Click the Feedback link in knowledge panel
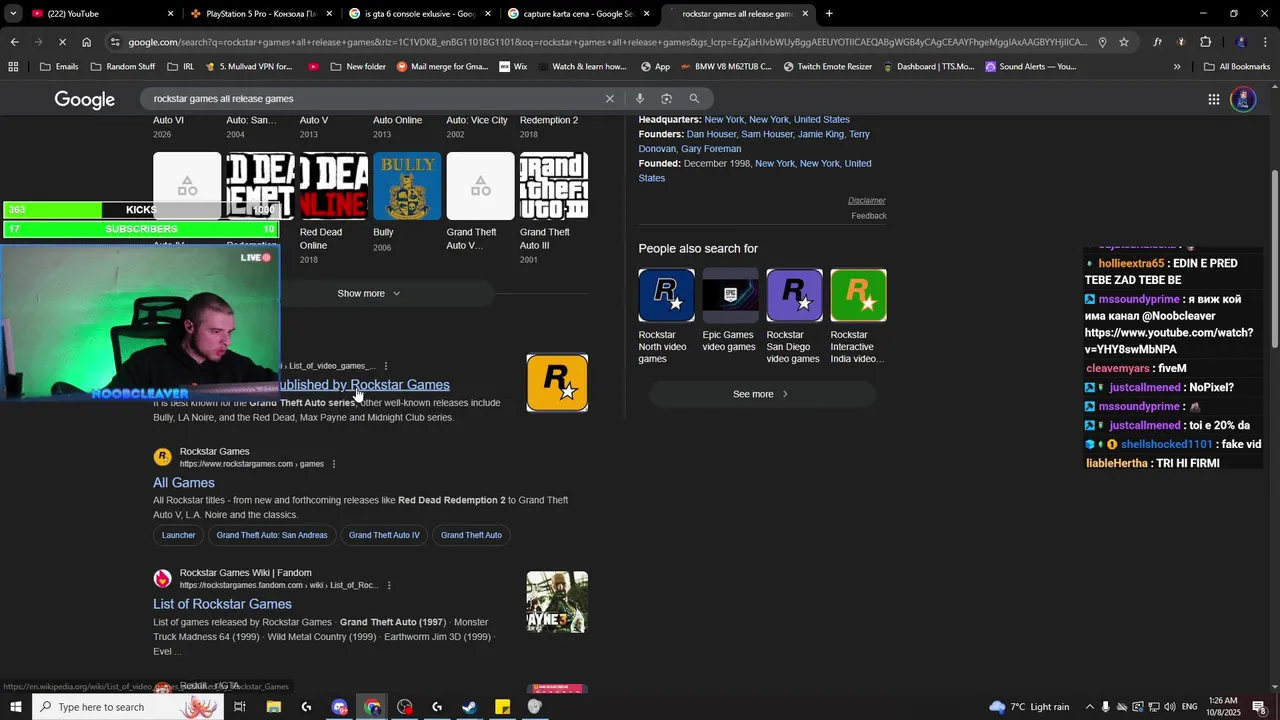 (x=869, y=216)
